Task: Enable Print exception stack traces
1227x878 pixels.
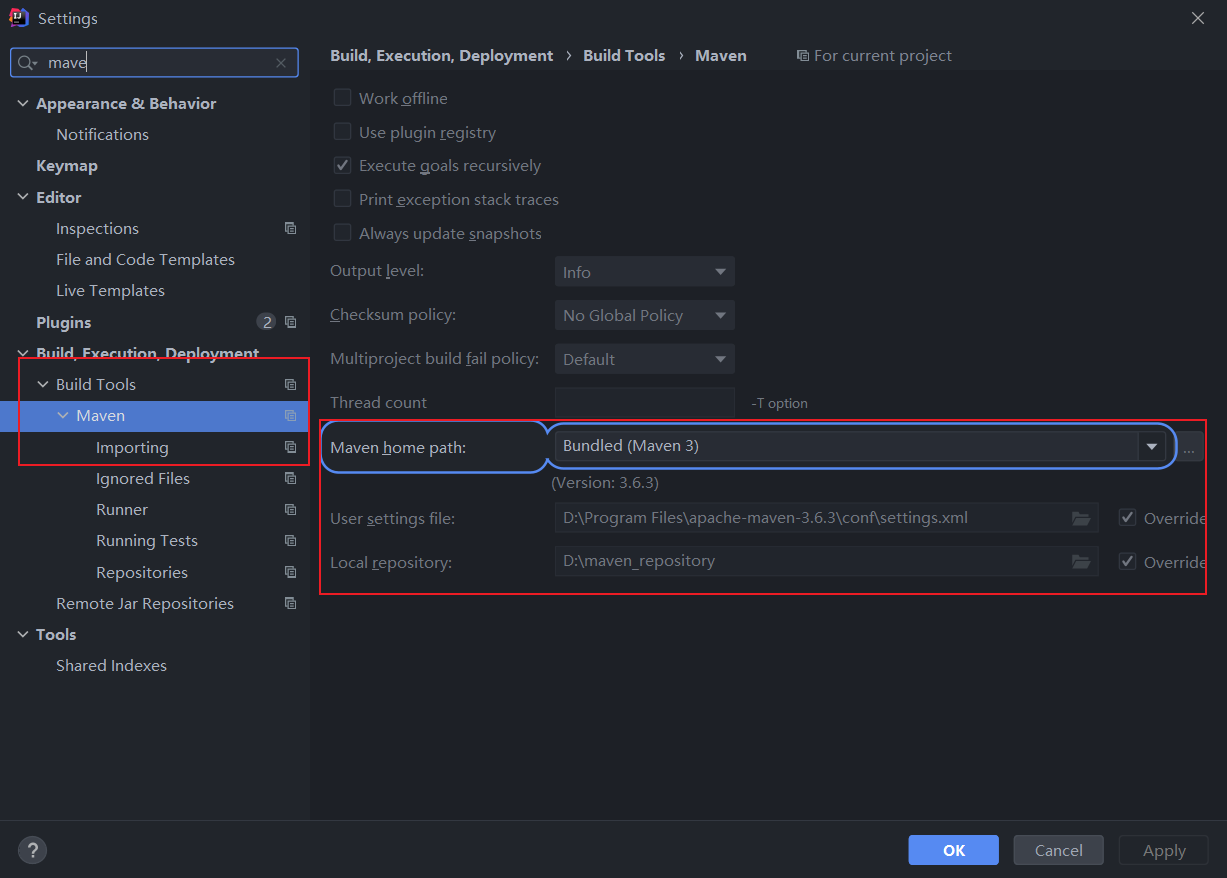Action: click(342, 199)
